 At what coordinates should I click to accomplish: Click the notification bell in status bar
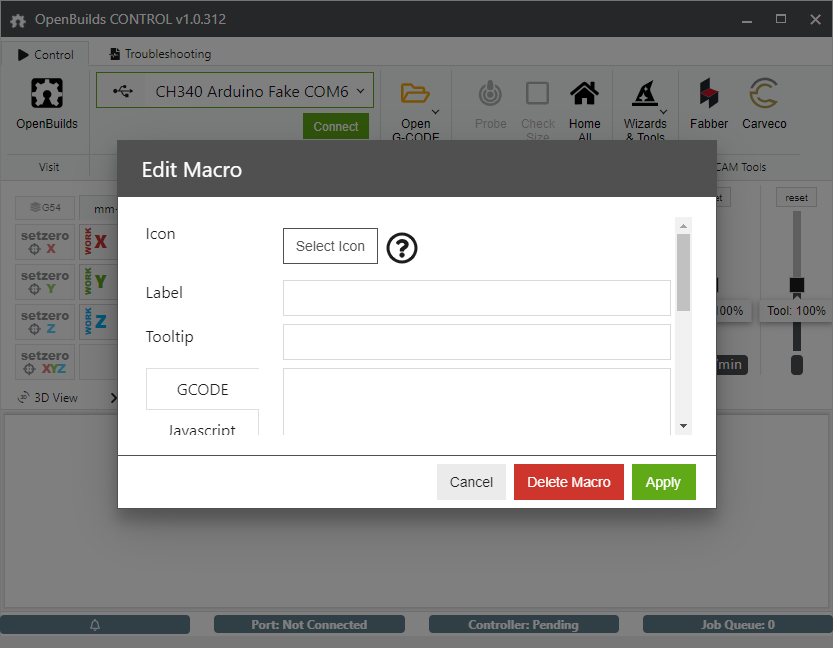tap(96, 625)
